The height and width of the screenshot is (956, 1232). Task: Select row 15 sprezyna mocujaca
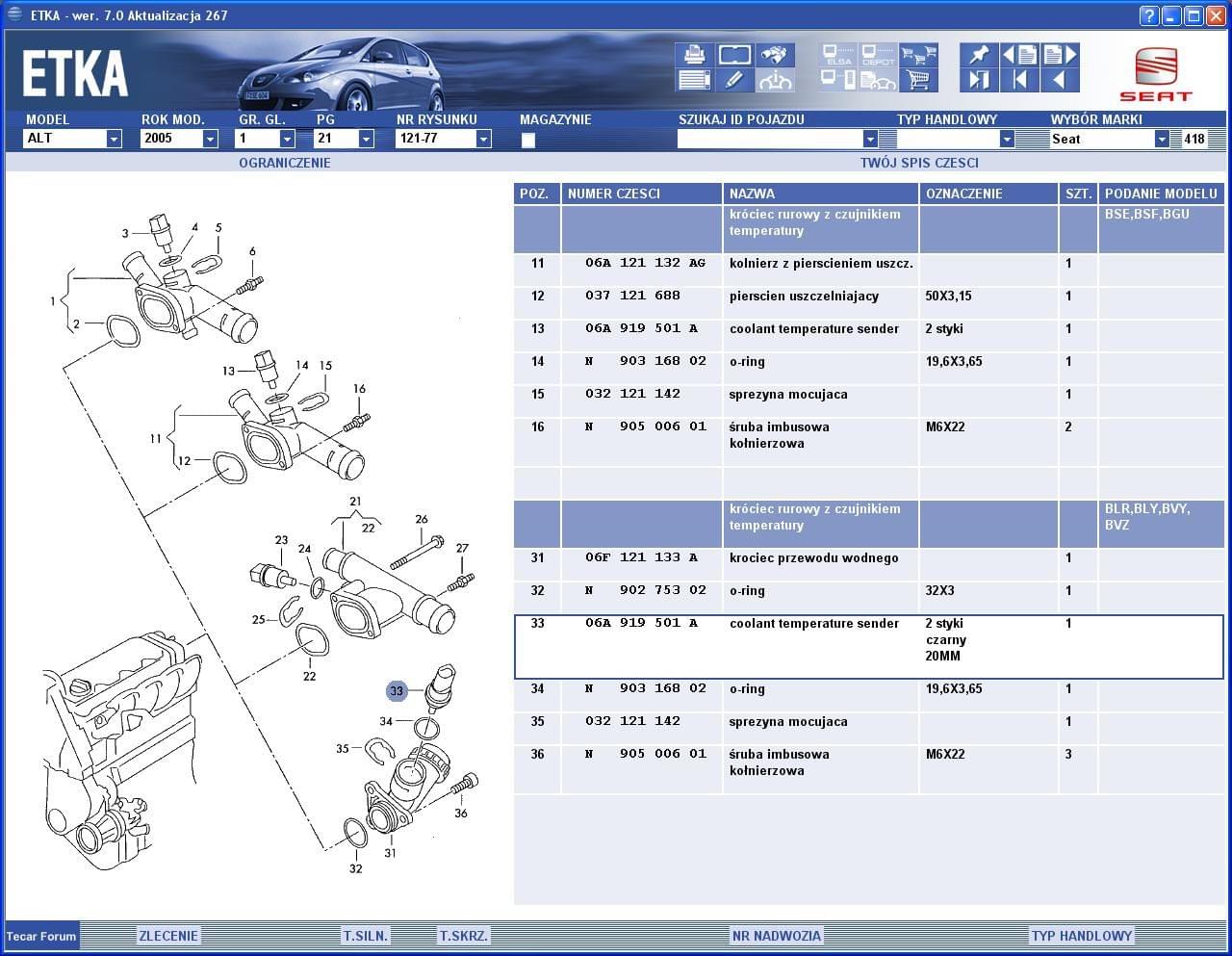pos(869,400)
